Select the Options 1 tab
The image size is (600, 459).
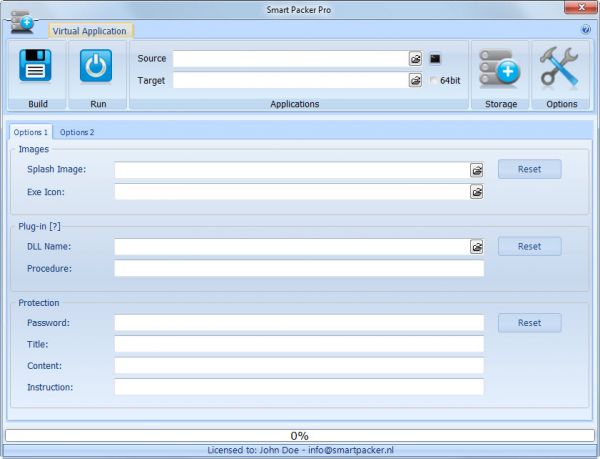31,132
